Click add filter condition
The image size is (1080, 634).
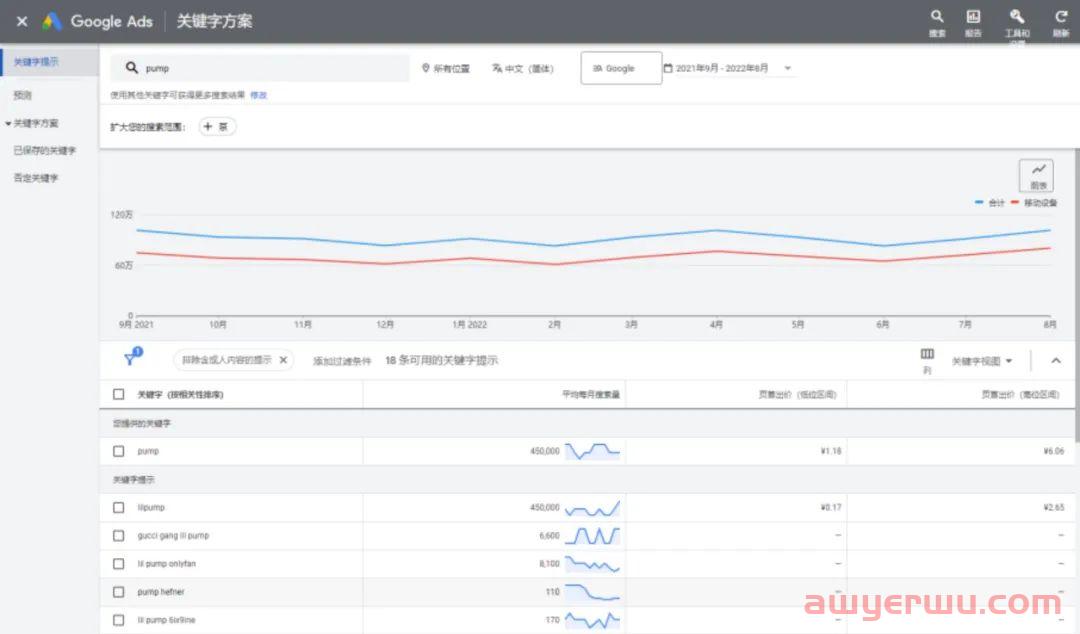(x=342, y=360)
